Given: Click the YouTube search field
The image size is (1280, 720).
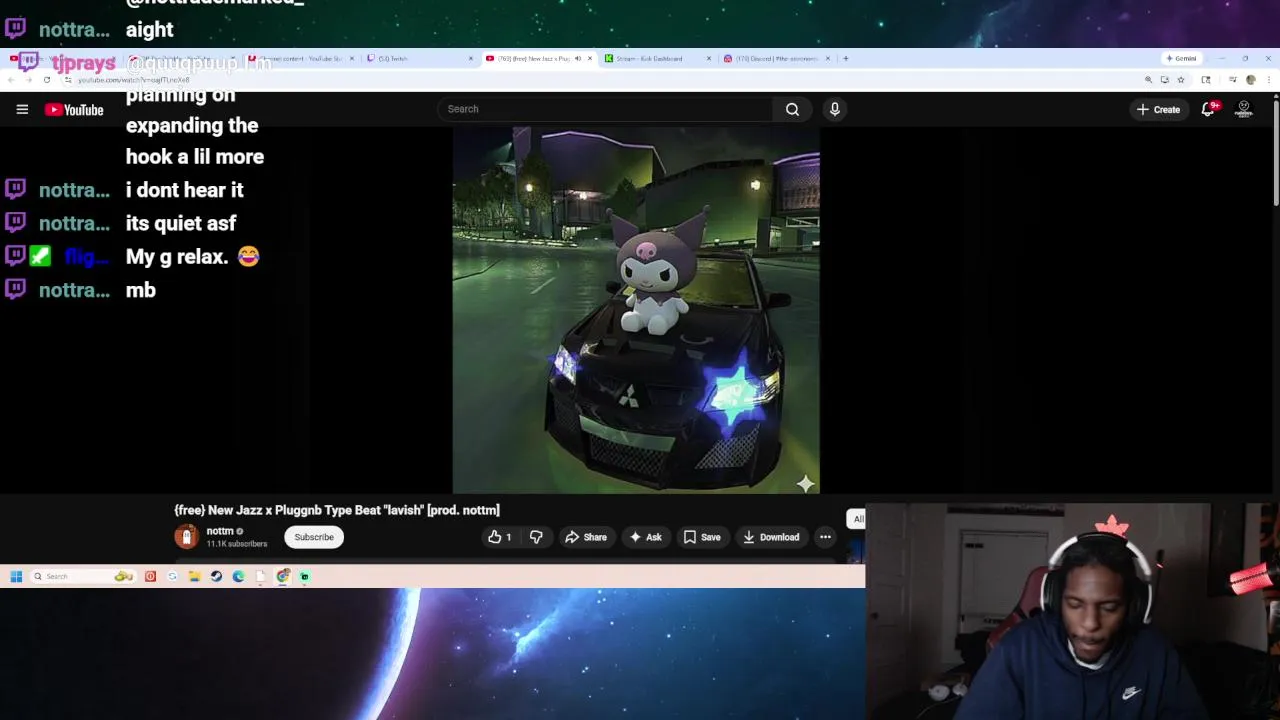Looking at the screenshot, I should coord(604,109).
